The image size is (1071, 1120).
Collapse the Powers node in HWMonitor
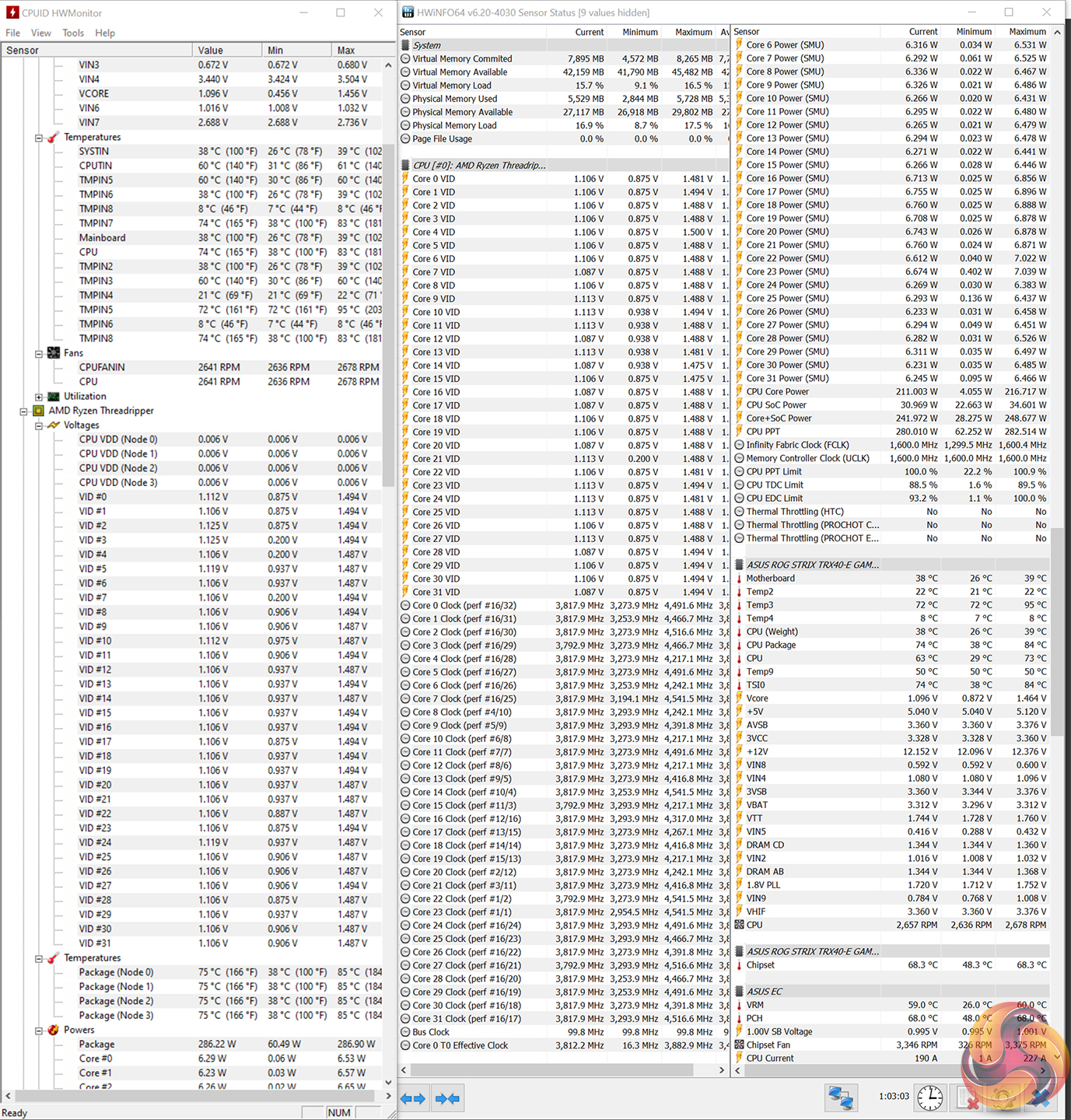coord(38,1031)
